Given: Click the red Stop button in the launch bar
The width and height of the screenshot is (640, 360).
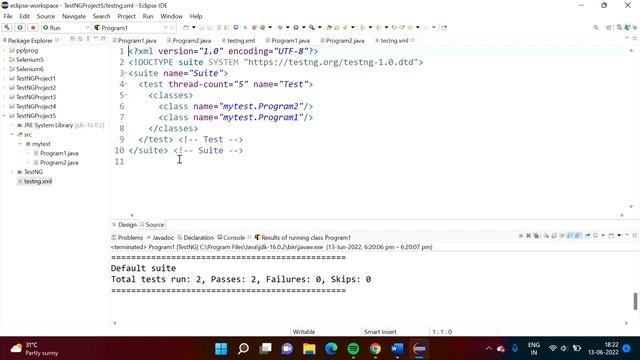Looking at the screenshot, I should click(x=33, y=27).
